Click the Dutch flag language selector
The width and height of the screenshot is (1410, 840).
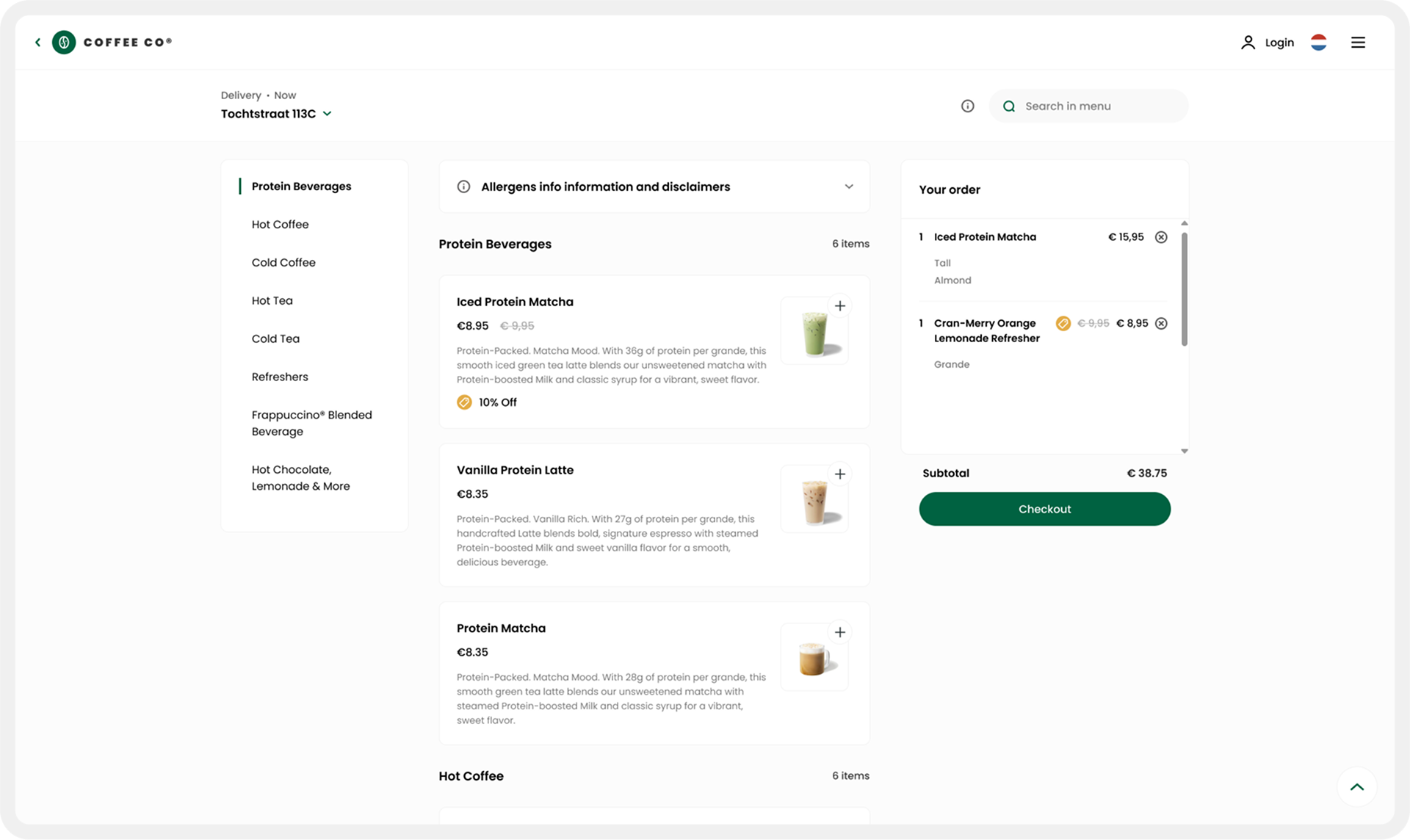[1319, 42]
